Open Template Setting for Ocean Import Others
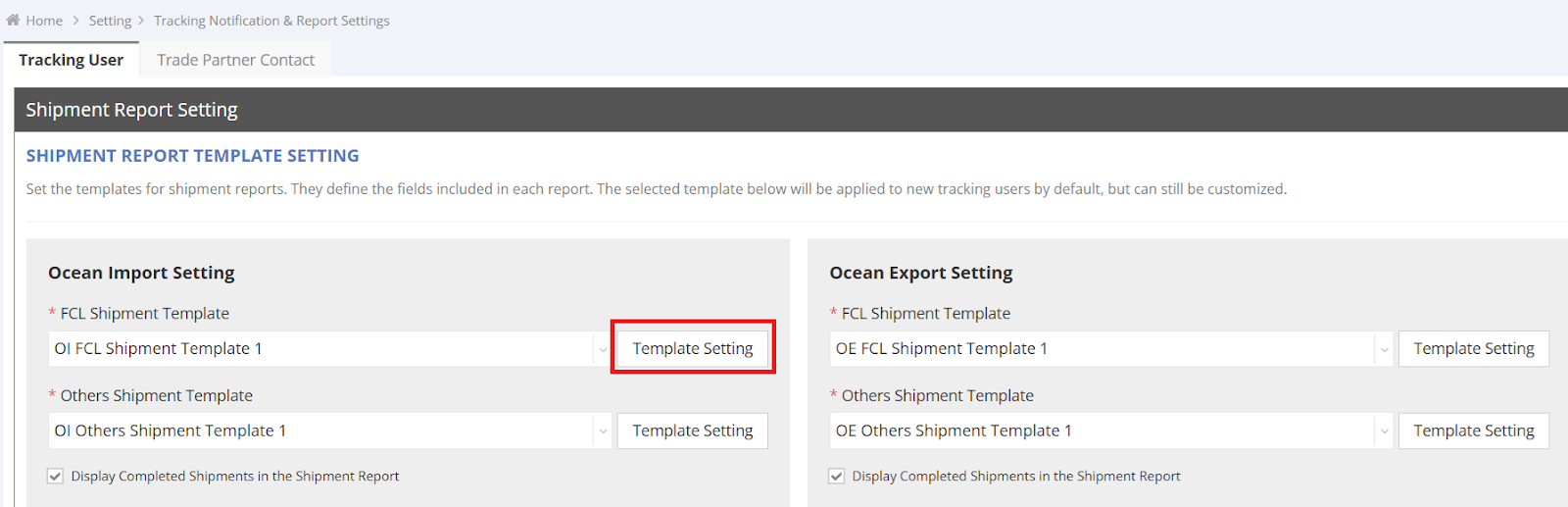Viewport: 1568px width, 507px height. coord(692,431)
